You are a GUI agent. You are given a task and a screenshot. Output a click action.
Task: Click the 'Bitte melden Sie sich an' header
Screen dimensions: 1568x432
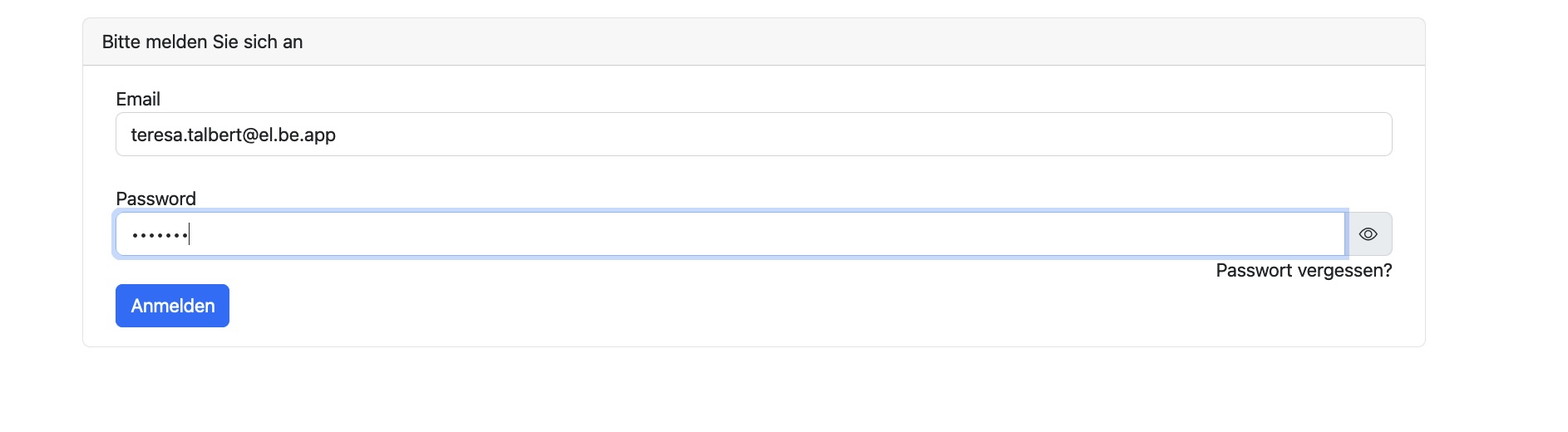tap(202, 42)
